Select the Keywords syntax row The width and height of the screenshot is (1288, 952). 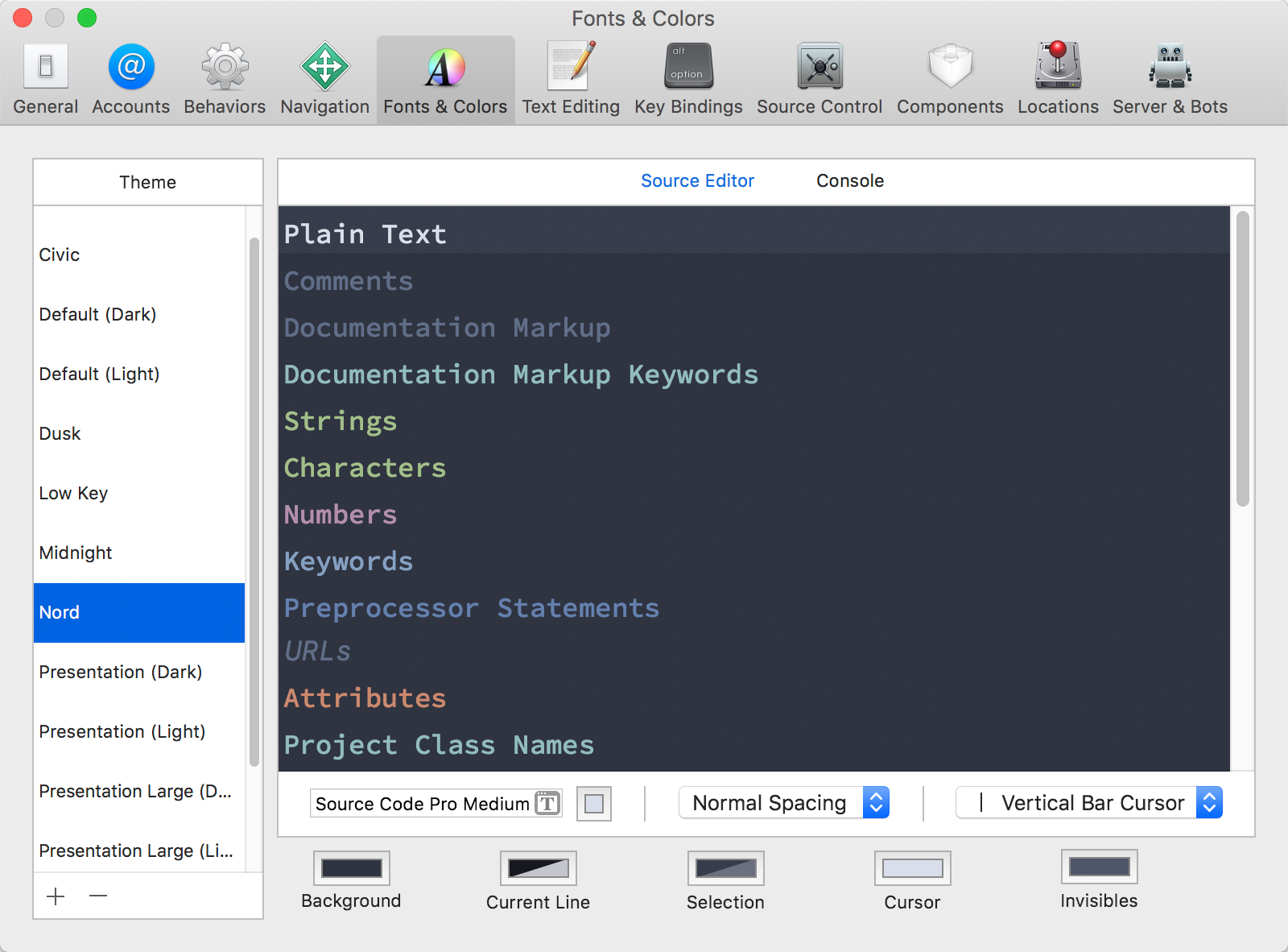click(x=754, y=561)
